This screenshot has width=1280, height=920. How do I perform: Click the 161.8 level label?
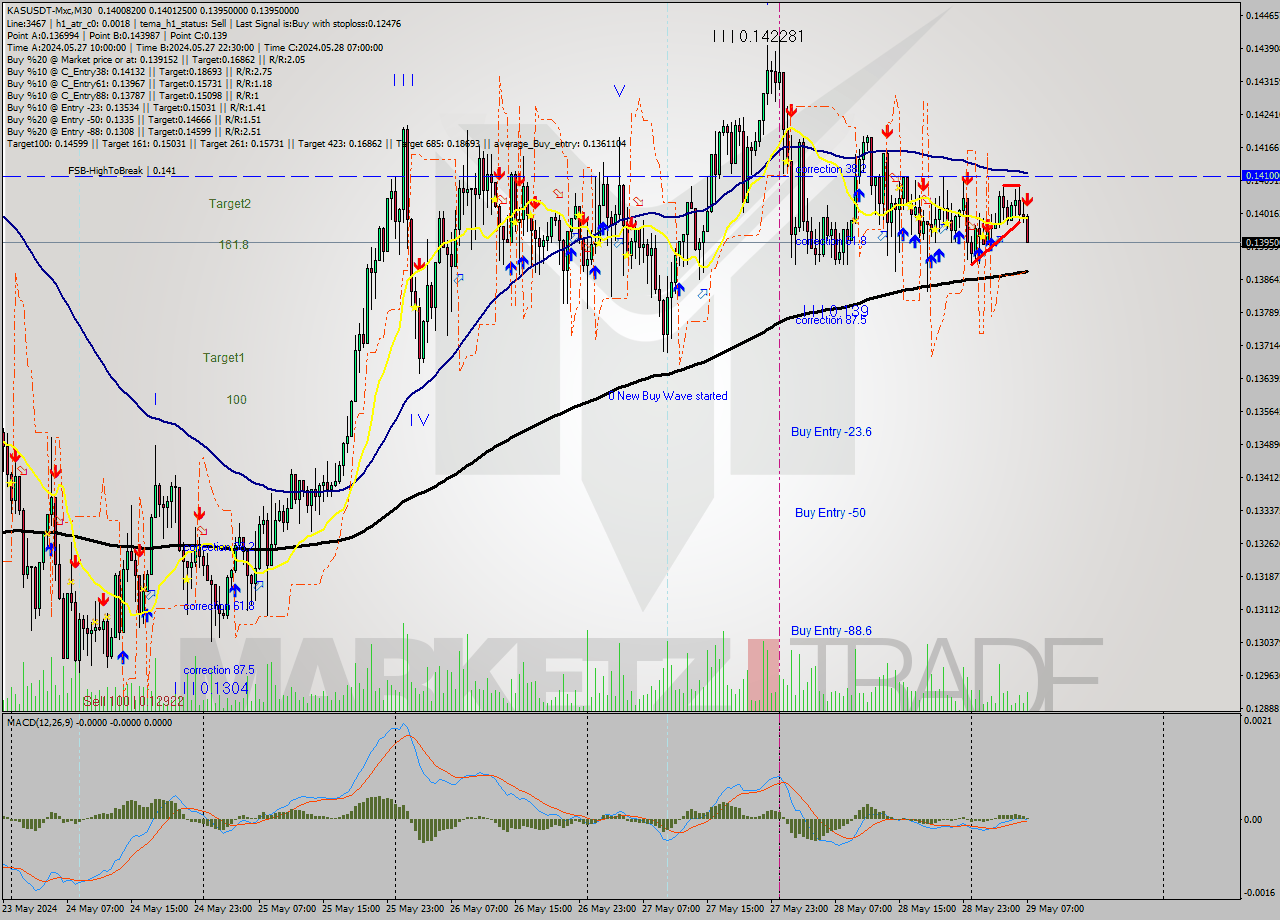234,245
